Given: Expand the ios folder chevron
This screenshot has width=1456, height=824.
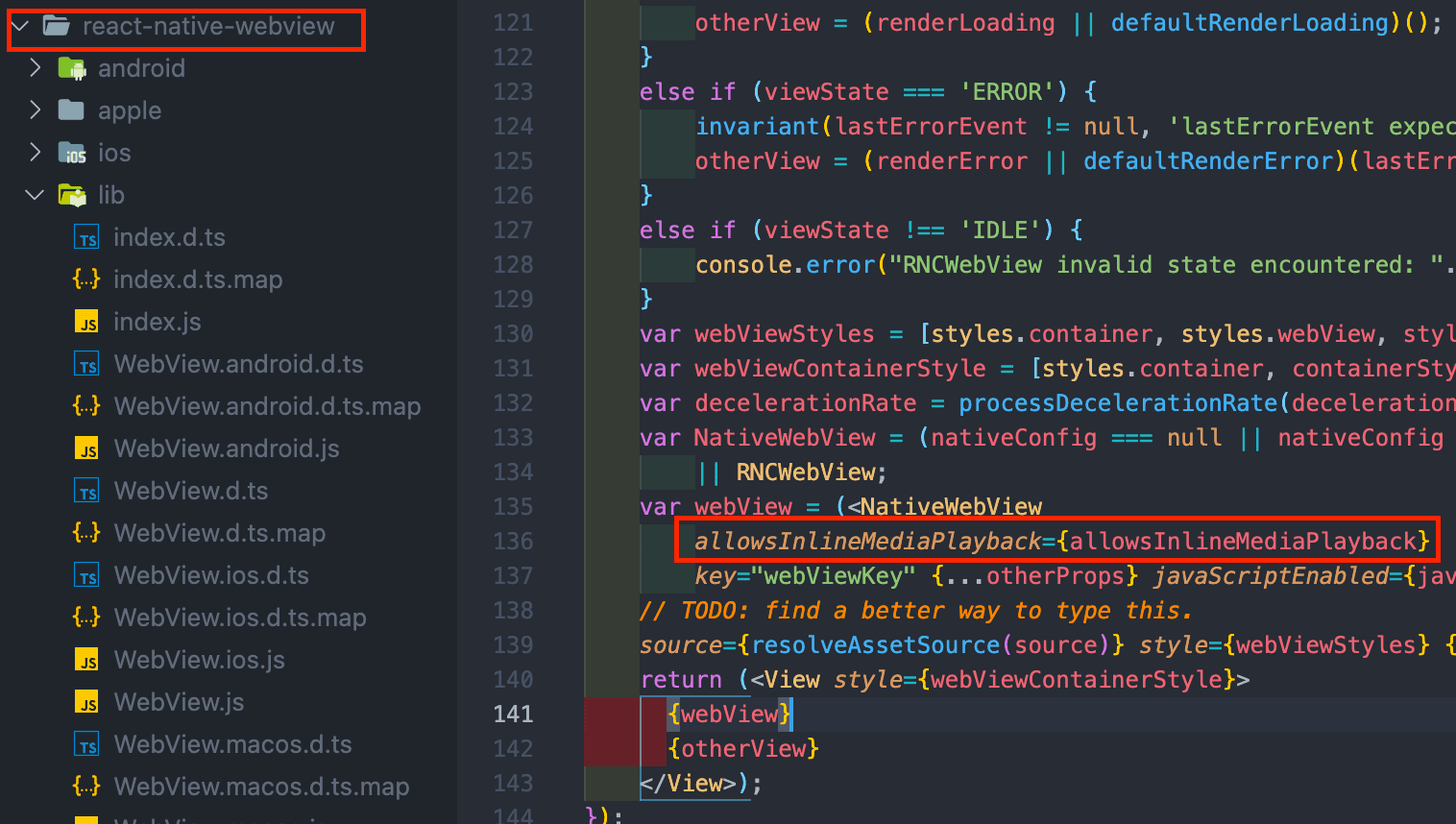Looking at the screenshot, I should pos(36,153).
